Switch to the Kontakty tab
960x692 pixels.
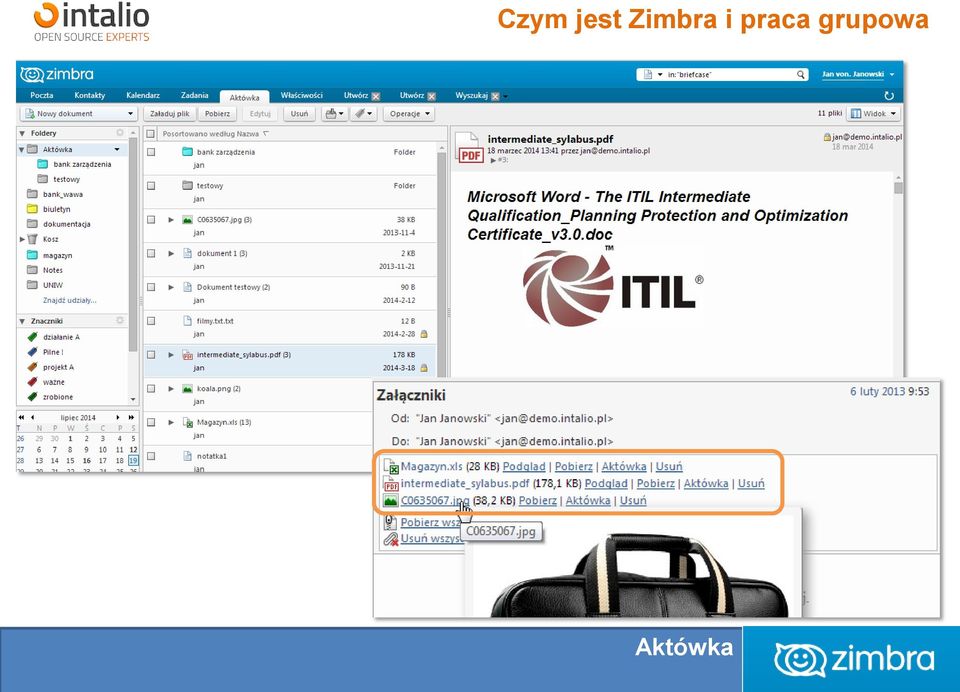(89, 96)
